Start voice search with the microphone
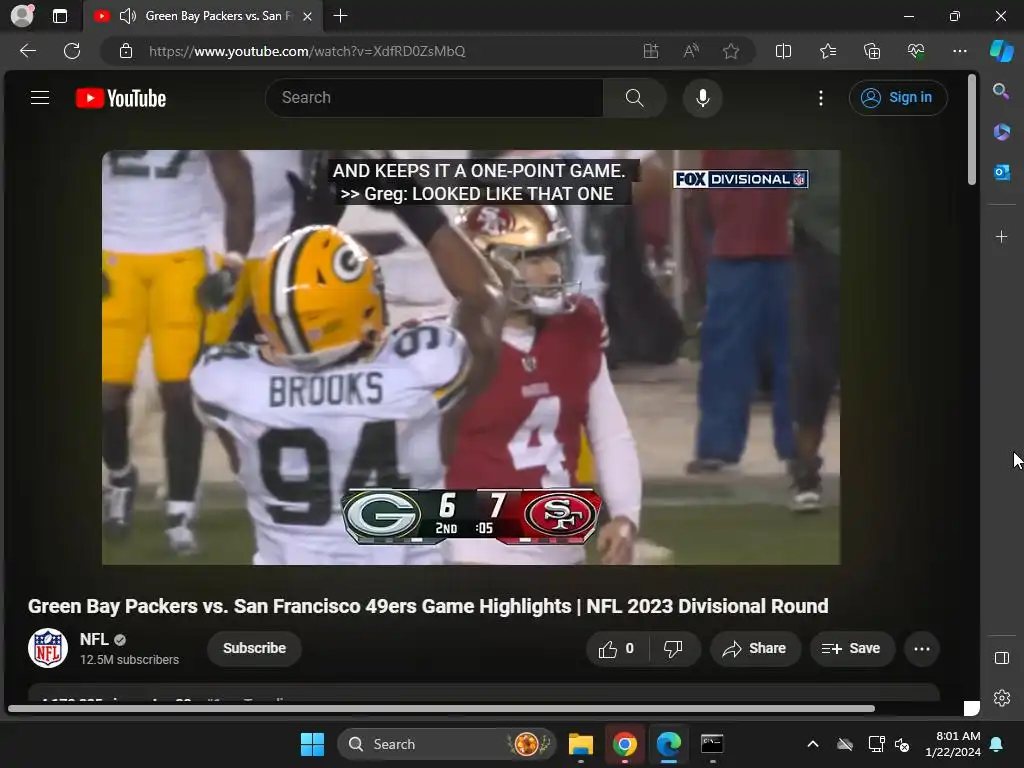 pyautogui.click(x=703, y=98)
